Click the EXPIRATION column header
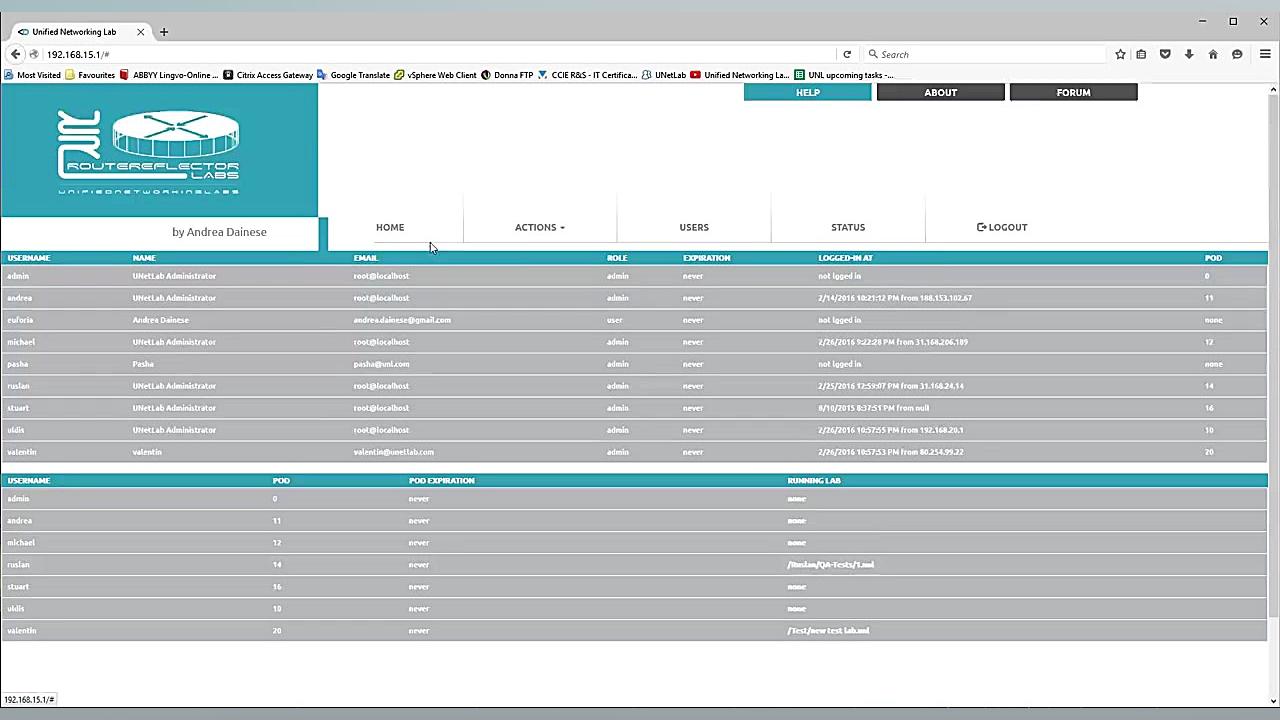Screen dimensions: 1280x720 click(706, 258)
